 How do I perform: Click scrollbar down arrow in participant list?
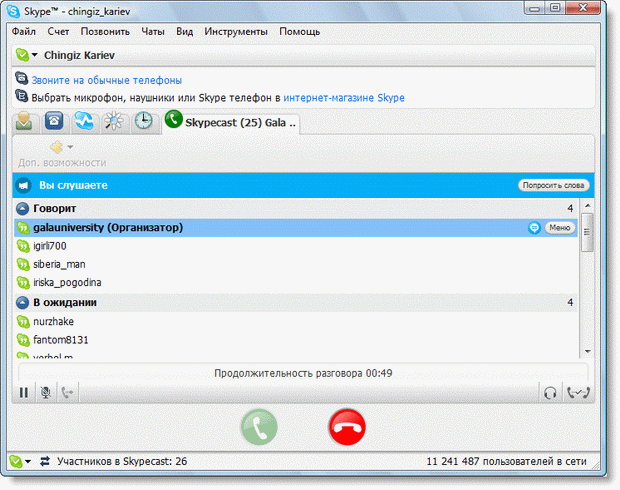tap(588, 352)
